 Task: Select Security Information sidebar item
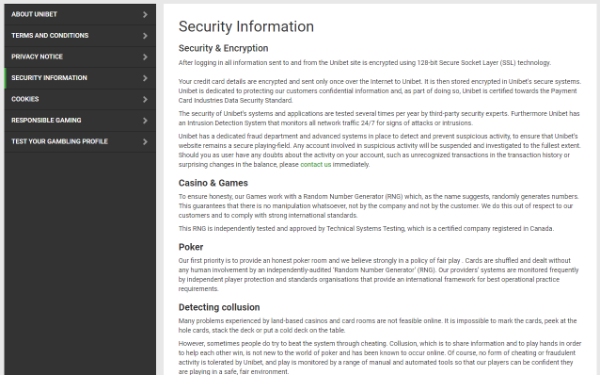[80, 78]
